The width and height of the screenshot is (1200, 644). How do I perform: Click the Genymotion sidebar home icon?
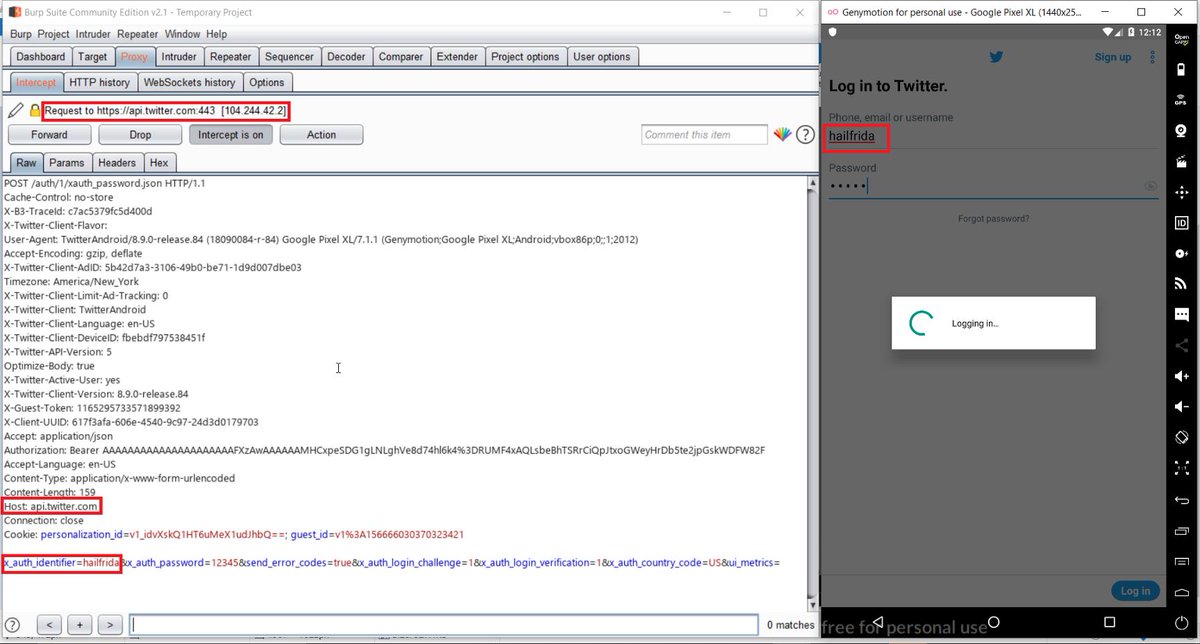pos(1181,592)
